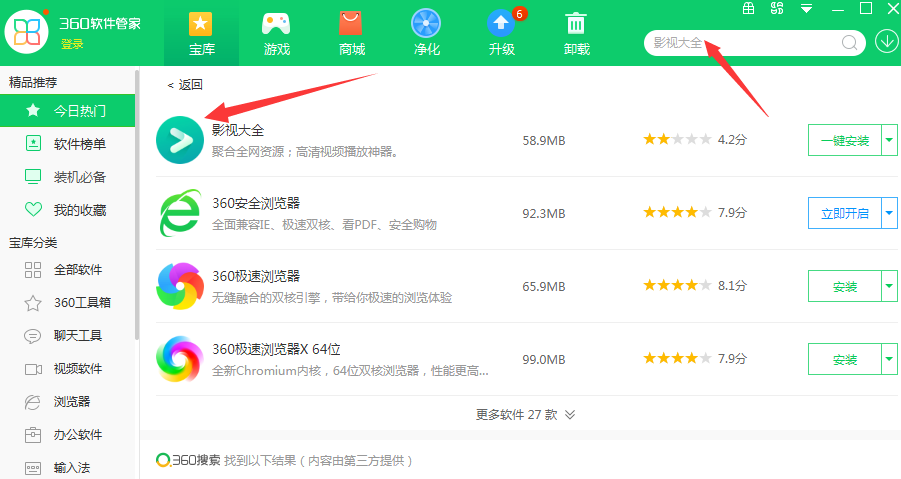This screenshot has width=901, height=479.
Task: Click the star rating of 360极速浏览器
Action: 677,285
